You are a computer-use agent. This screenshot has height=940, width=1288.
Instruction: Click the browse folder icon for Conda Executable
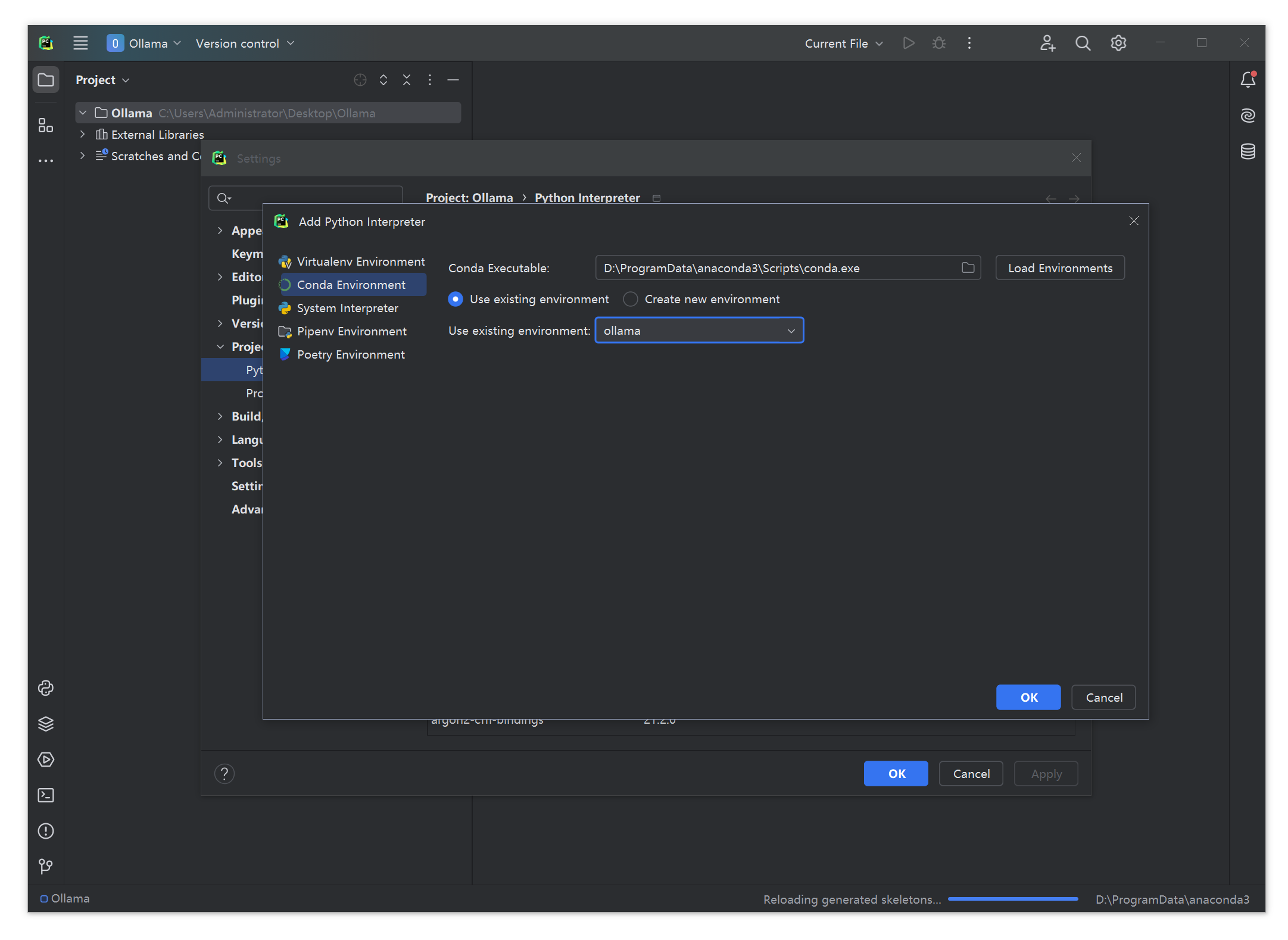coord(968,268)
